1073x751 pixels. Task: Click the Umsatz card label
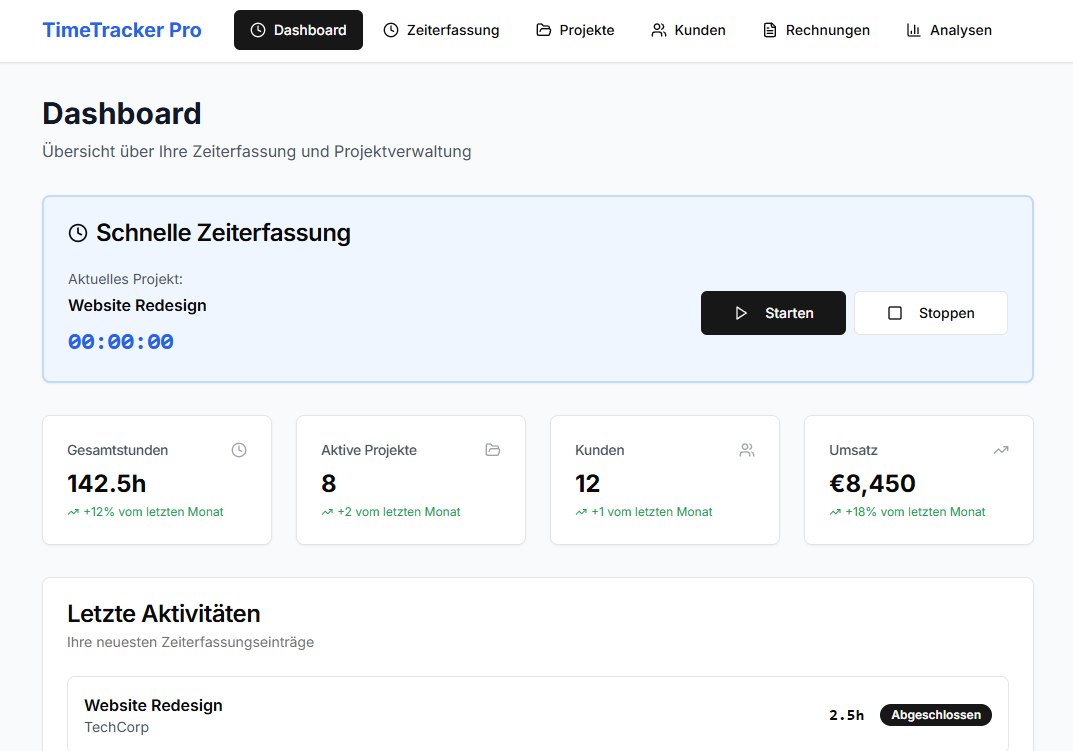pyautogui.click(x=853, y=450)
